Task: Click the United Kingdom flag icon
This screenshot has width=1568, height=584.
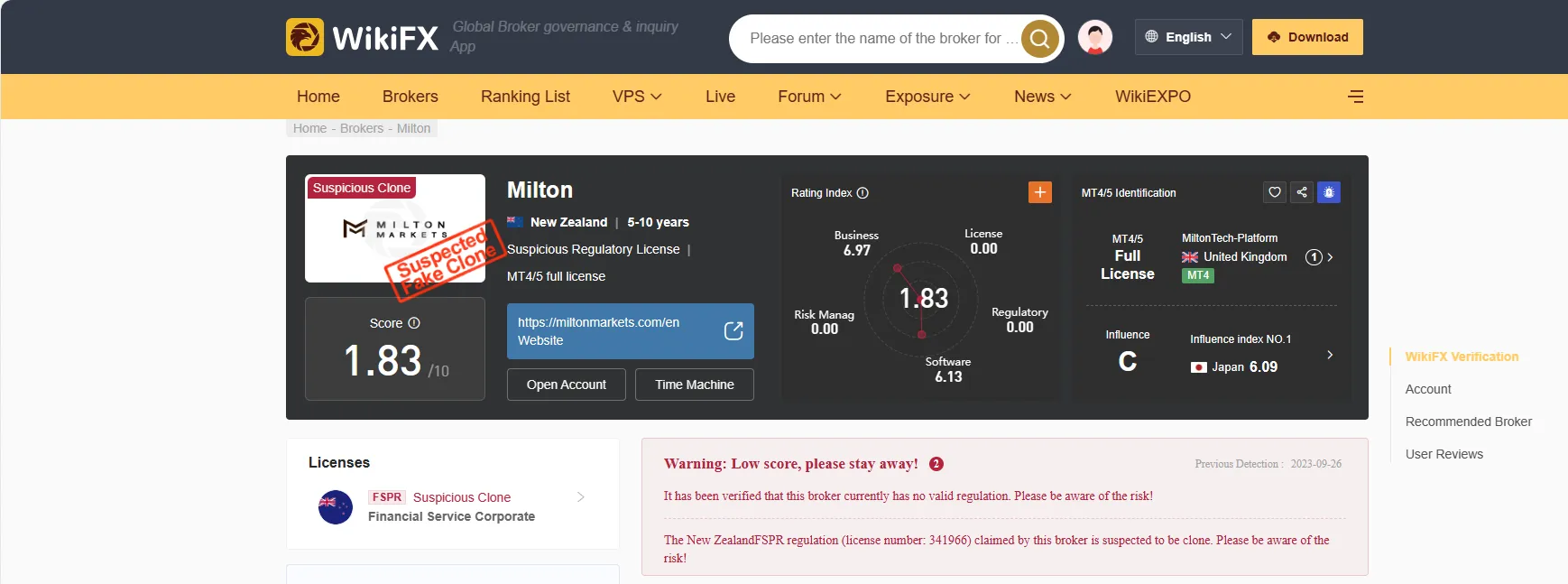Action: click(1190, 257)
